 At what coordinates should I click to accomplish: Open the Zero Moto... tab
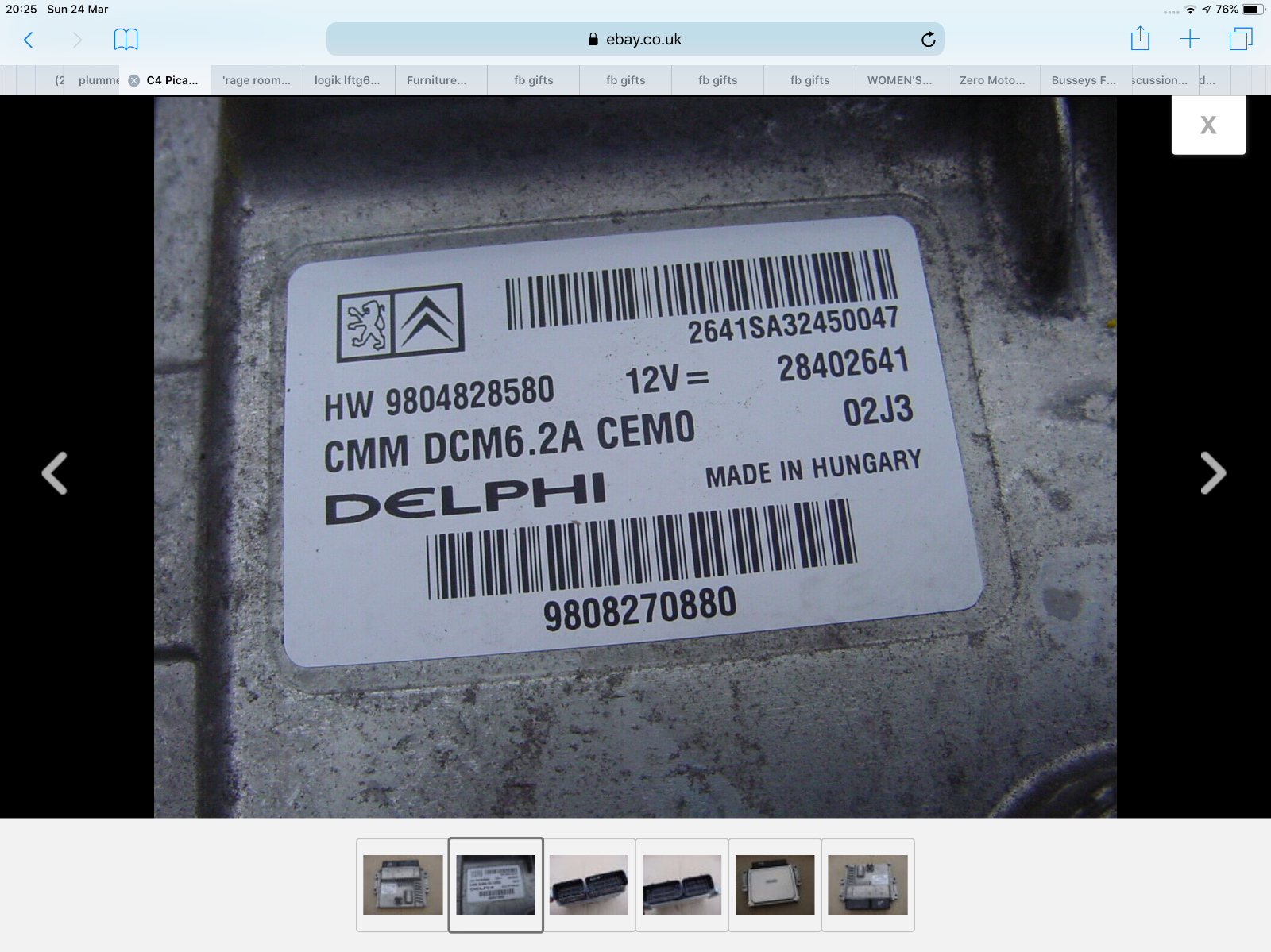point(992,80)
